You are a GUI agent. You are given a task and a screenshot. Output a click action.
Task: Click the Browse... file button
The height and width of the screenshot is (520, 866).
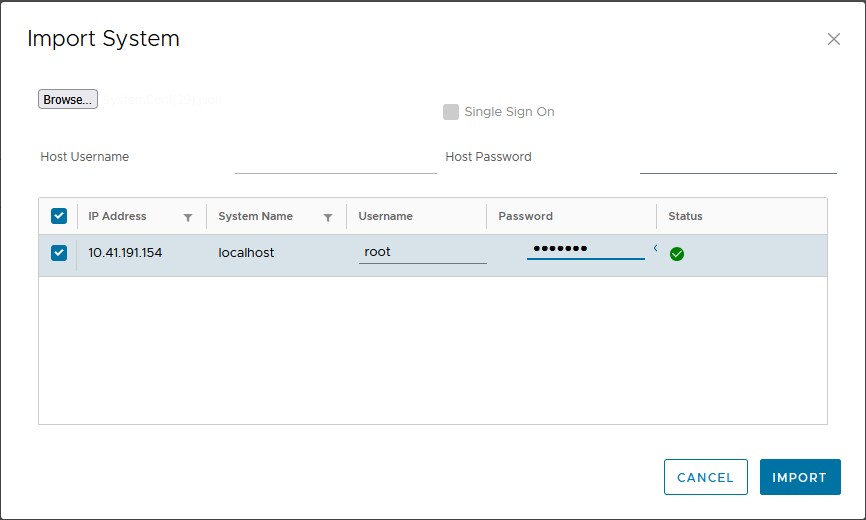point(68,100)
